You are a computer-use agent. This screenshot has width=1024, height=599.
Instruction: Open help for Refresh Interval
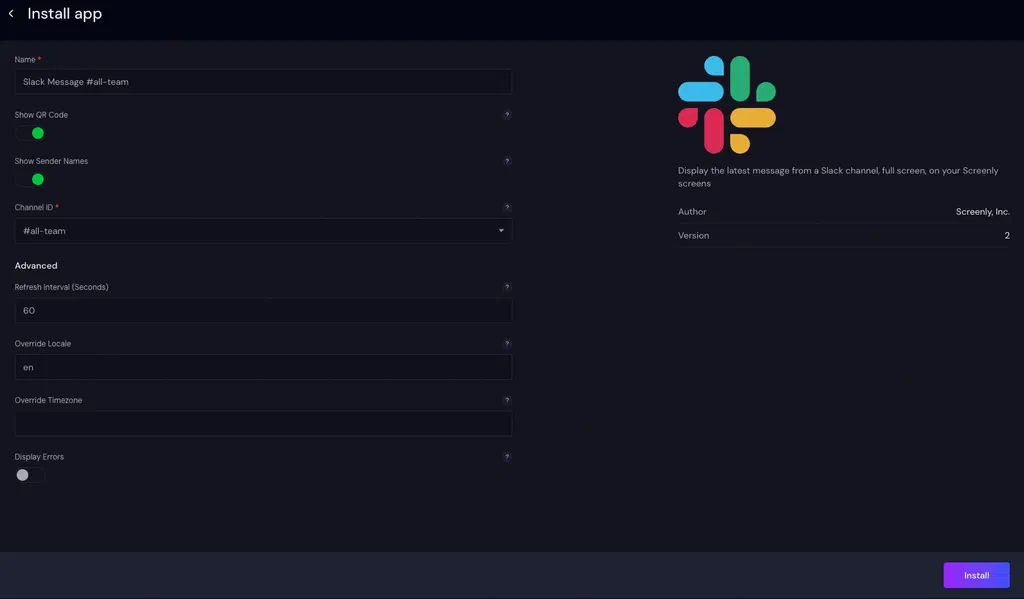(x=507, y=287)
